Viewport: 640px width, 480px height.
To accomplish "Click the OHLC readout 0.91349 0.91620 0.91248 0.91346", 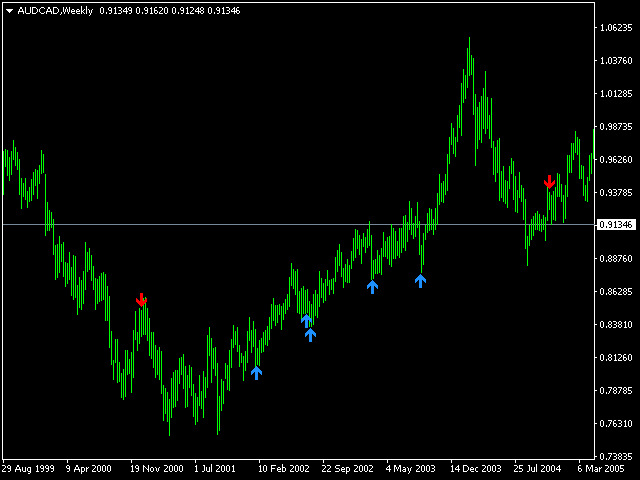I will [170, 11].
